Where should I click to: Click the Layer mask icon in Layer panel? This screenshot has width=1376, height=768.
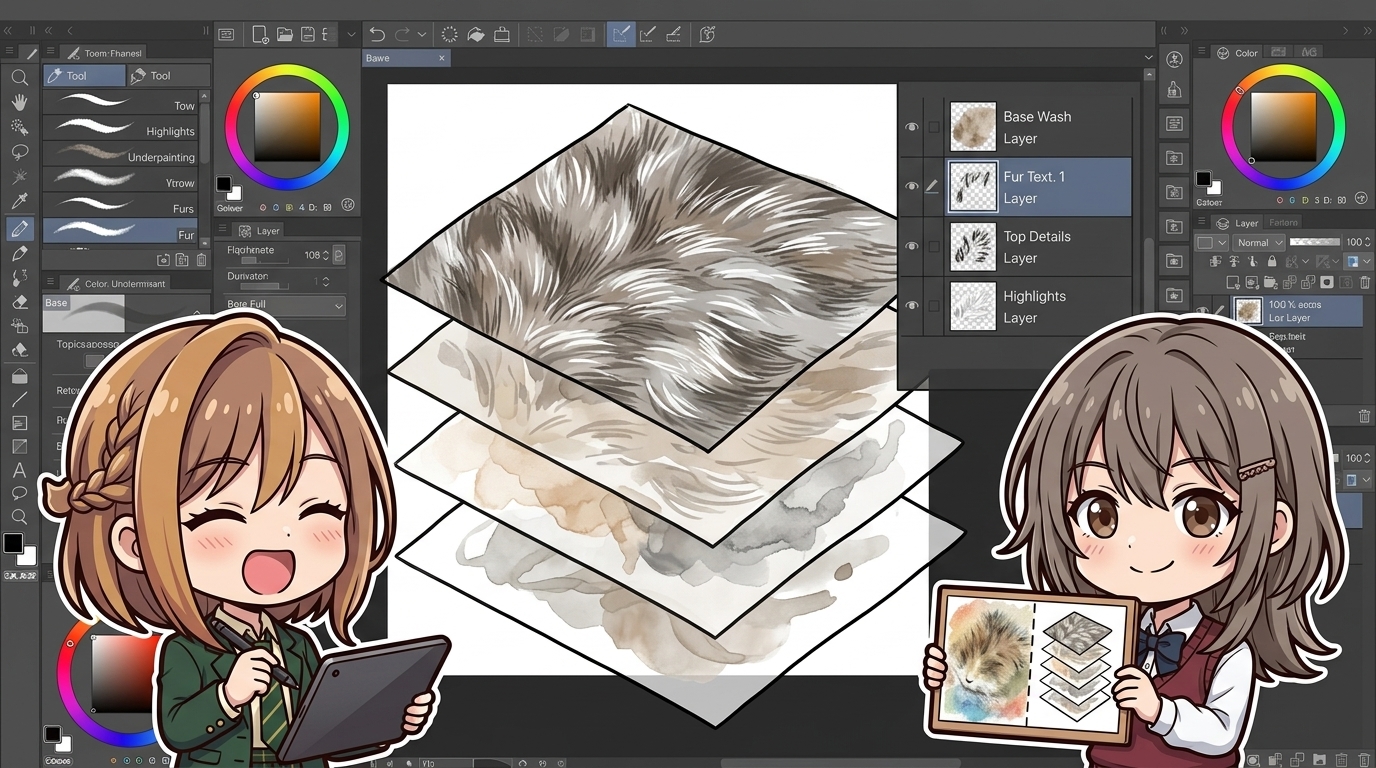coord(1327,283)
